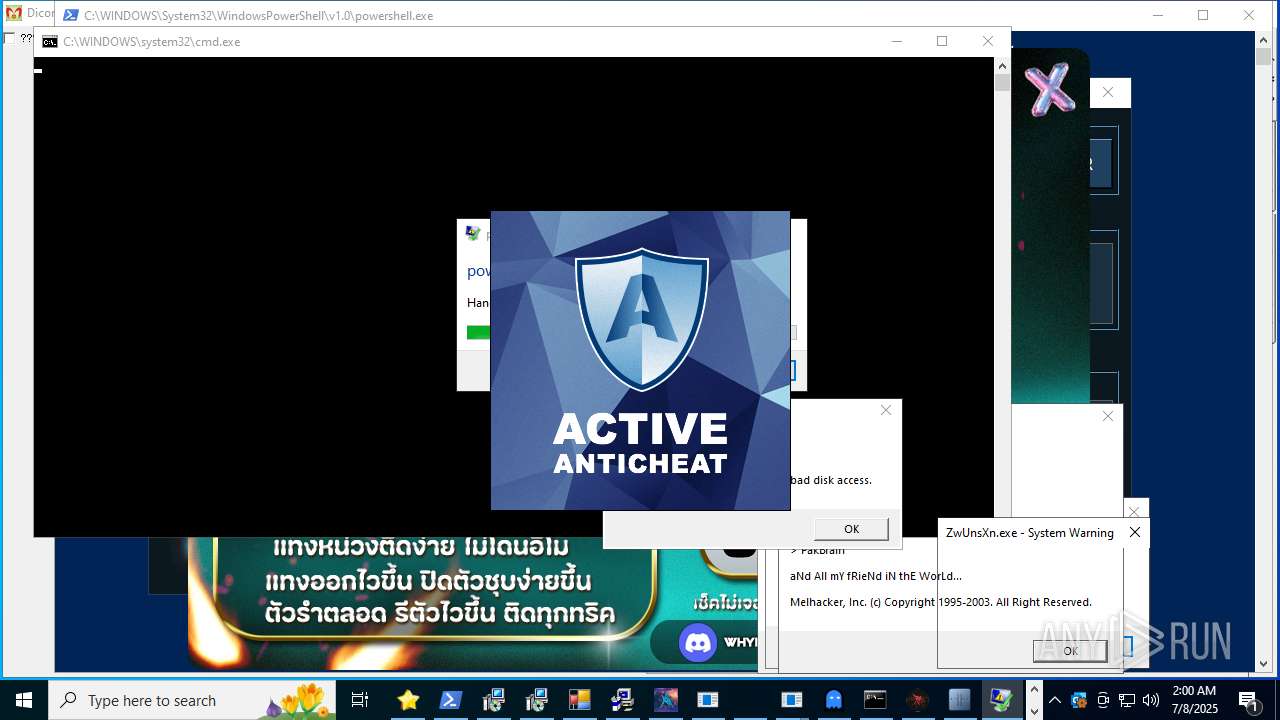Open the computer setup icon in taskbar
The width and height of the screenshot is (1280, 720).
622,700
